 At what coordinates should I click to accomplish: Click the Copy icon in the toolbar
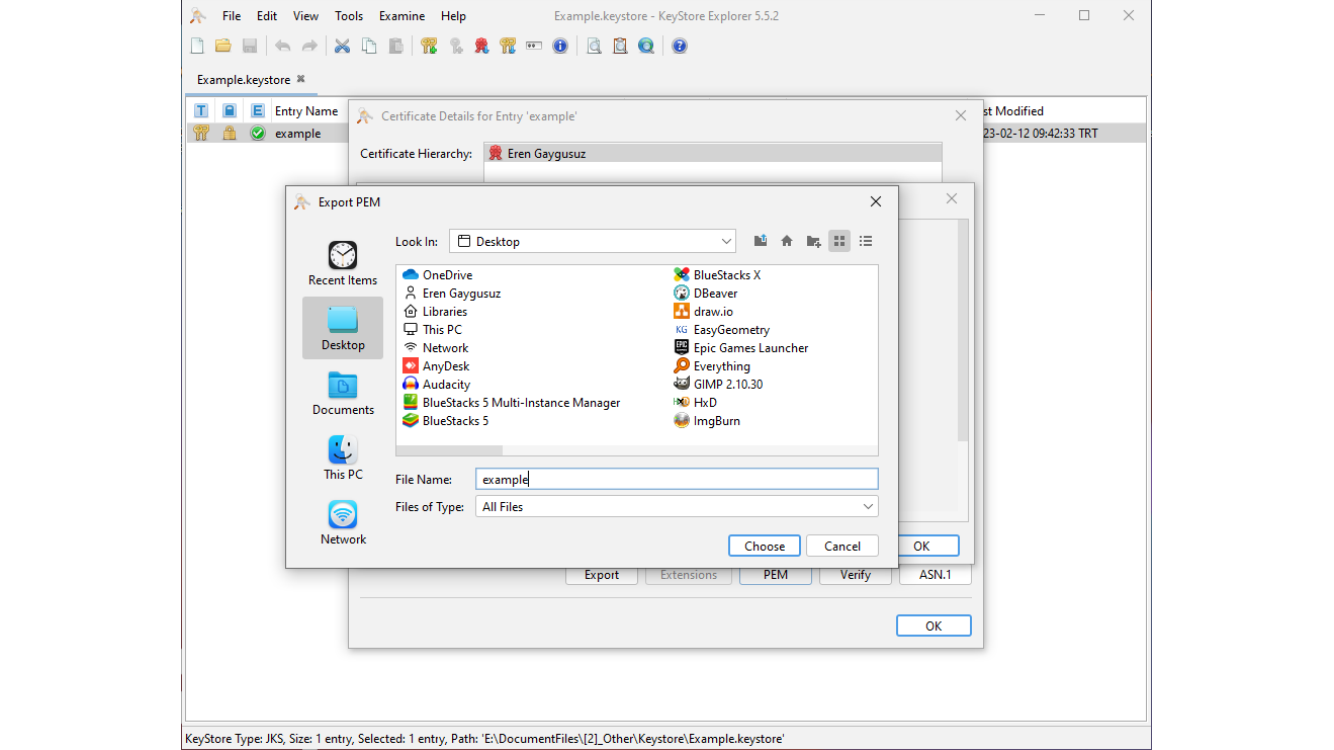(x=369, y=46)
